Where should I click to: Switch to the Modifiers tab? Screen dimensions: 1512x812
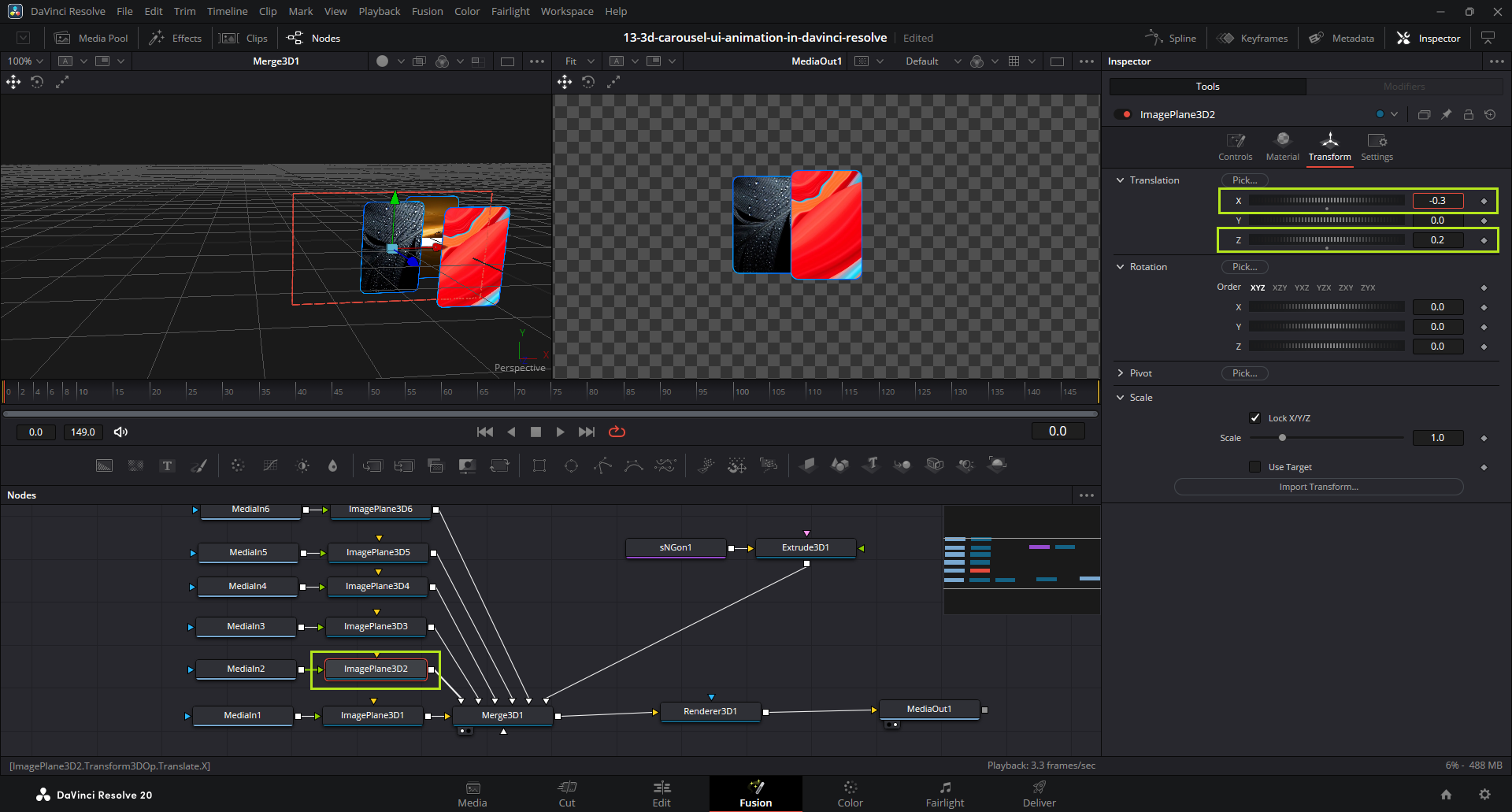click(1404, 87)
